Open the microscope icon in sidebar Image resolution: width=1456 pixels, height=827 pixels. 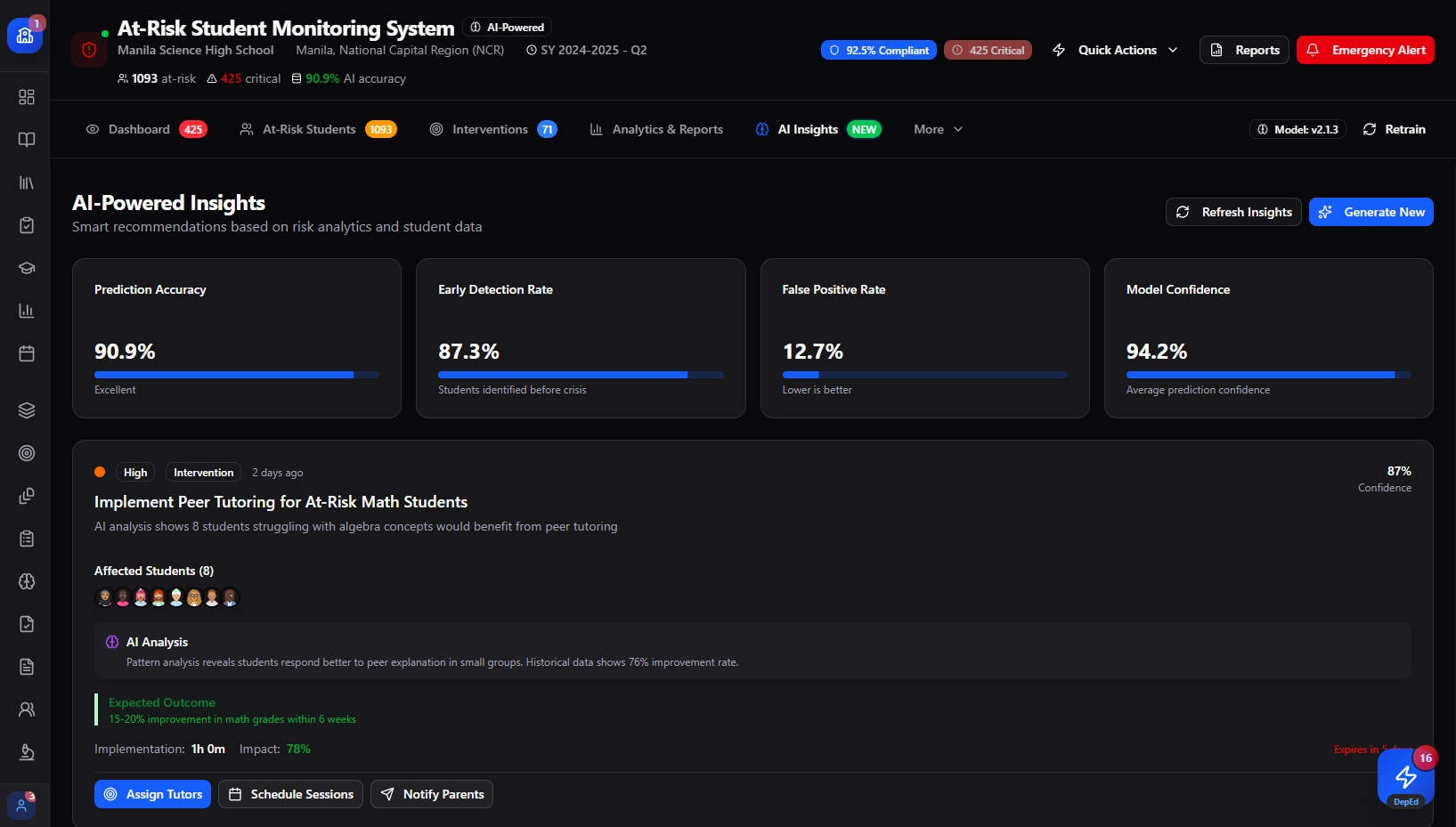tap(27, 752)
